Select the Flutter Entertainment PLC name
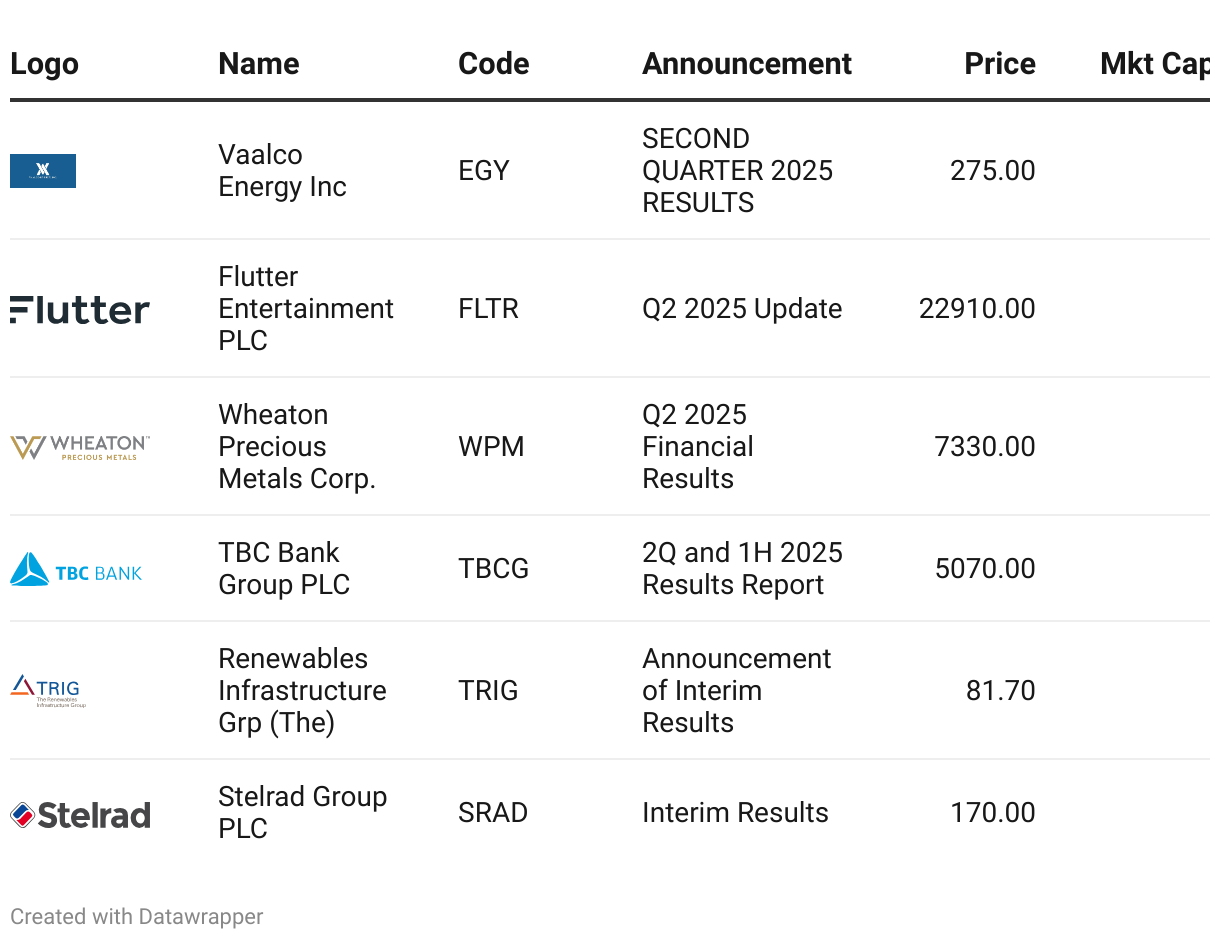The image size is (1220, 940). coord(306,309)
